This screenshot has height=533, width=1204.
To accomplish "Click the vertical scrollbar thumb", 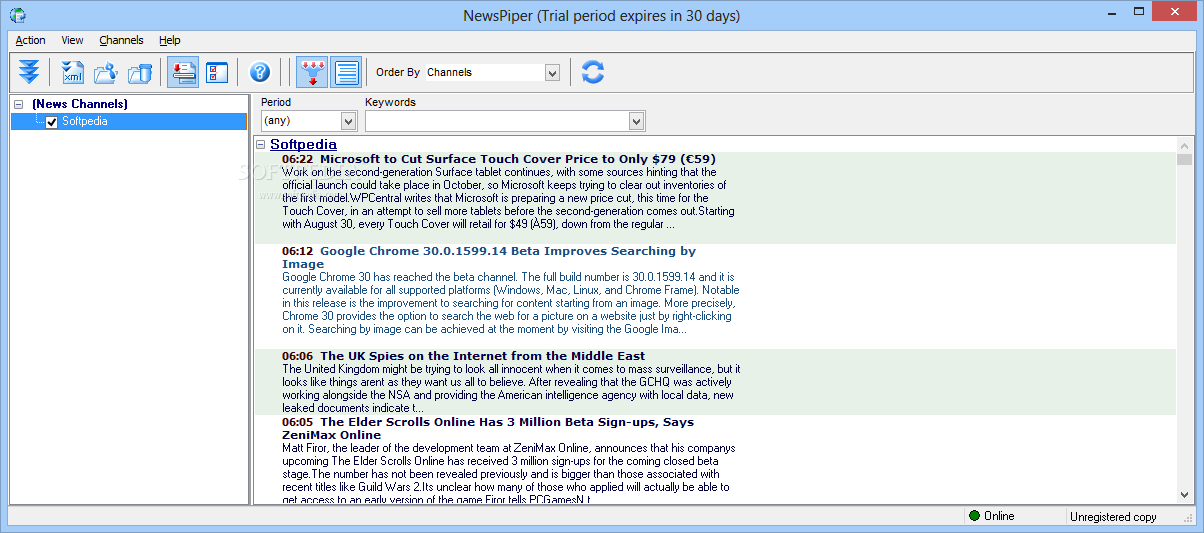I will (1185, 160).
